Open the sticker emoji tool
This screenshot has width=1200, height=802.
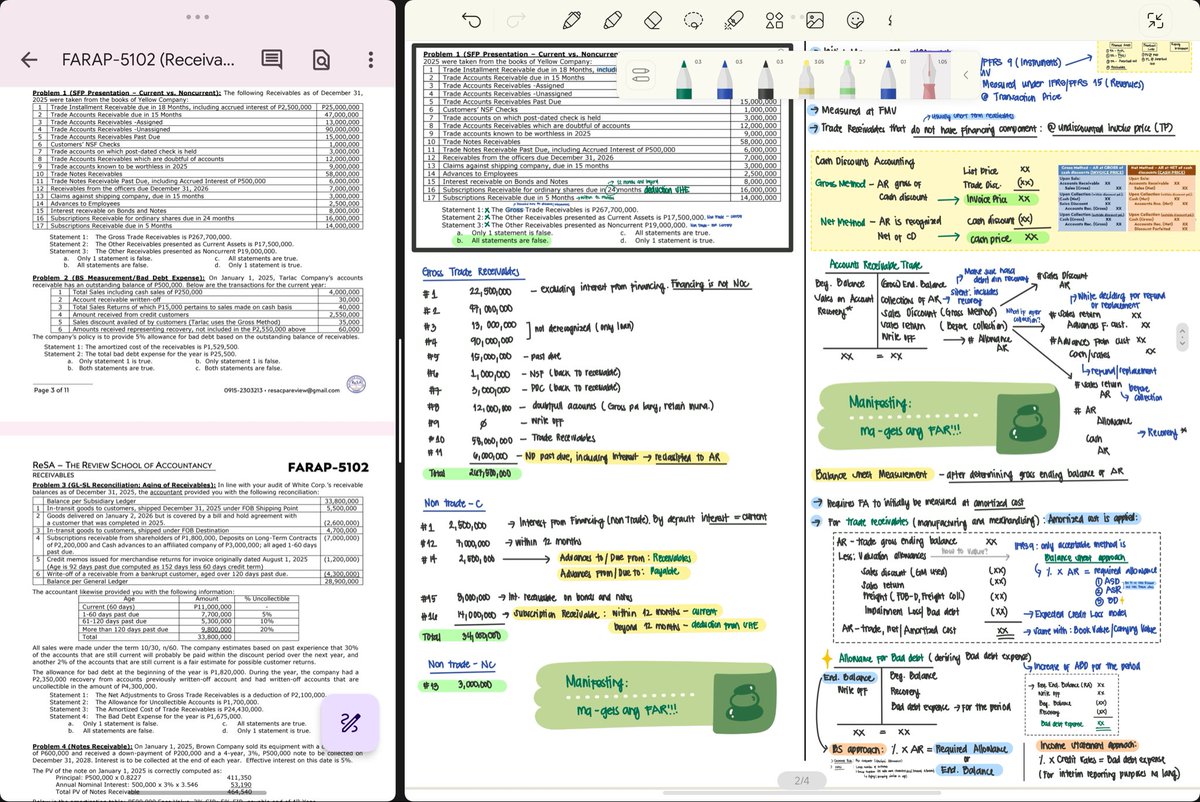pos(855,20)
